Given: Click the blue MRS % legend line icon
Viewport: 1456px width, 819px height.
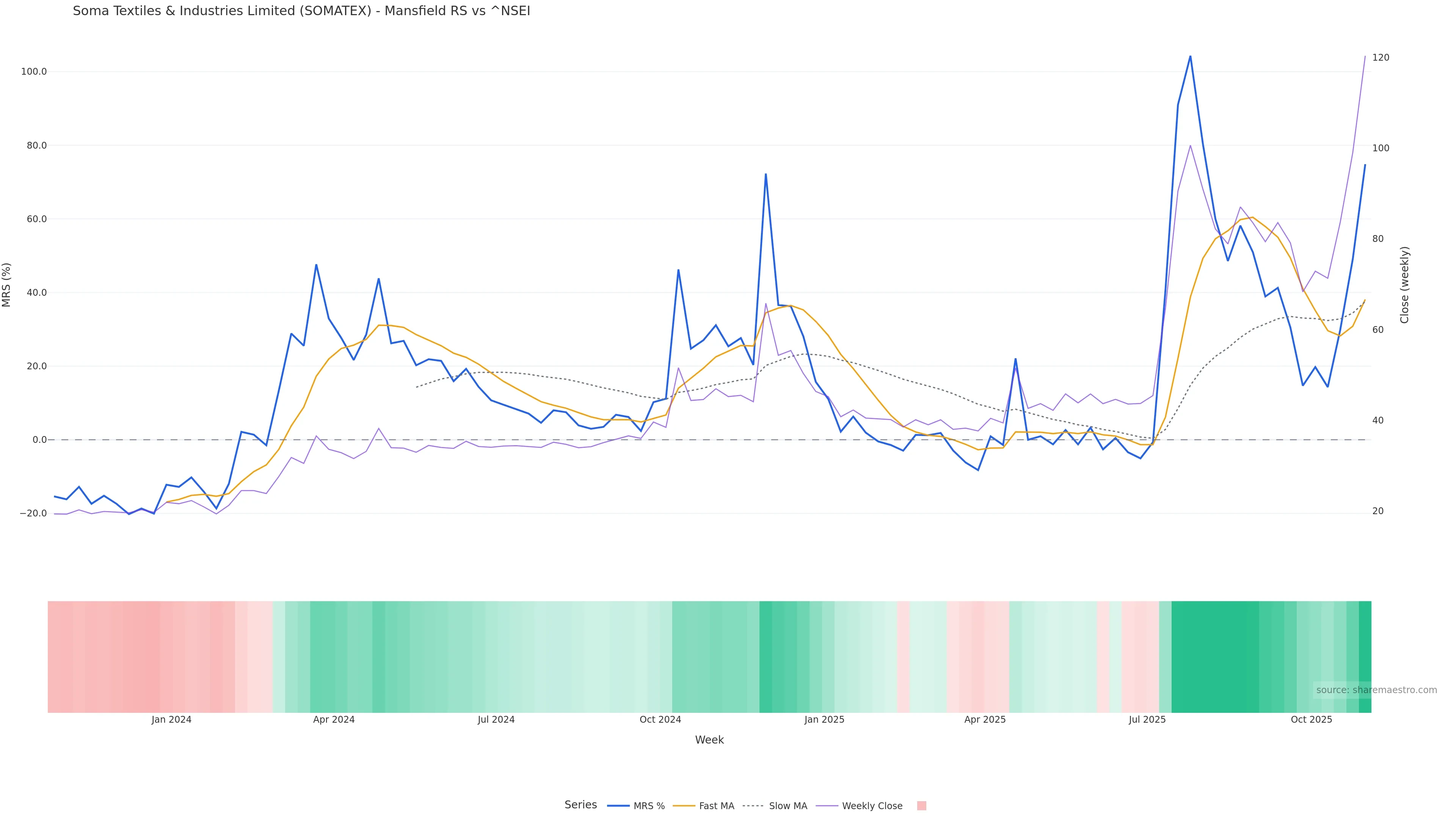Looking at the screenshot, I should click(618, 806).
